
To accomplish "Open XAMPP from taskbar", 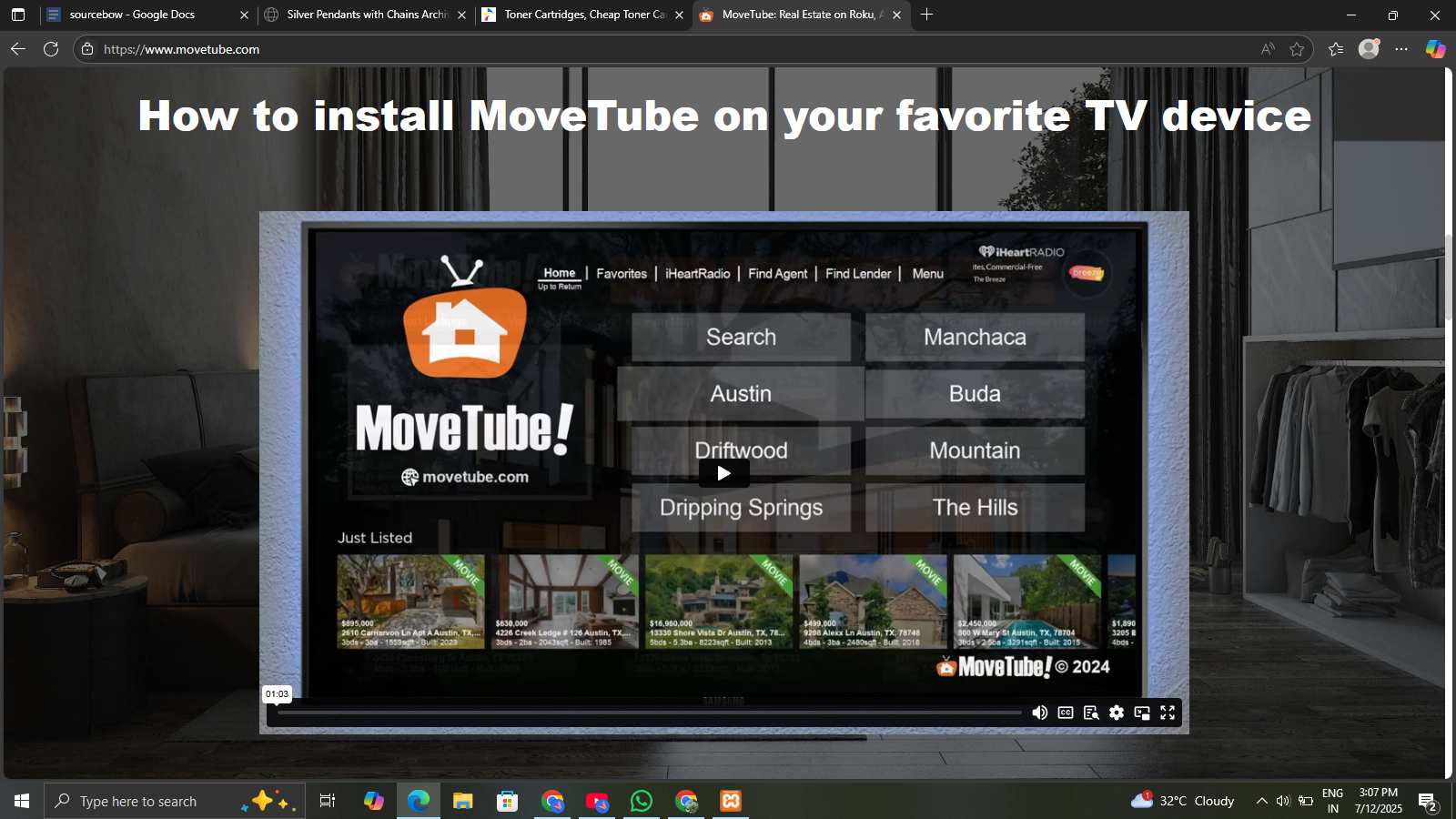I will click(731, 801).
